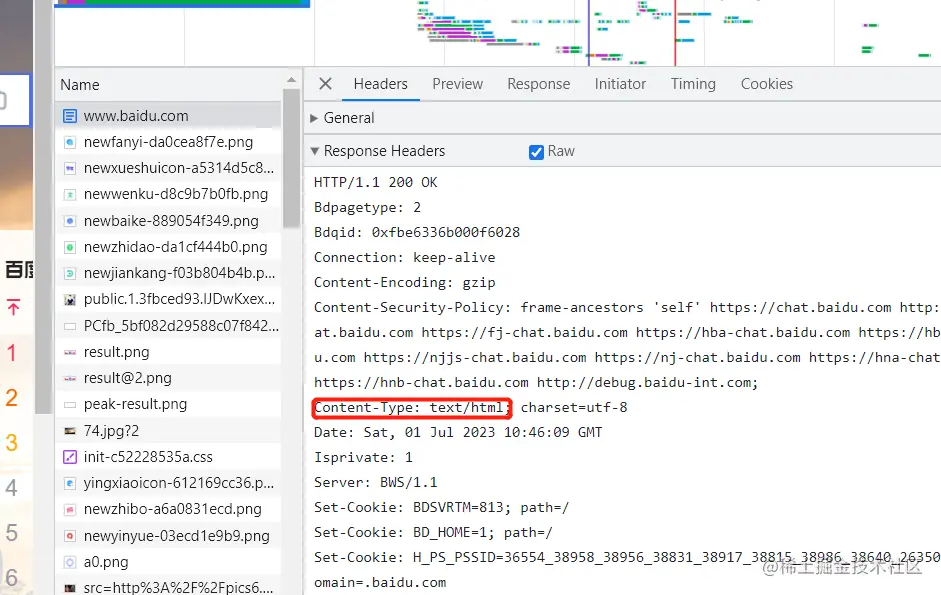Select the peak-result.png request
941x595 pixels.
168,405
